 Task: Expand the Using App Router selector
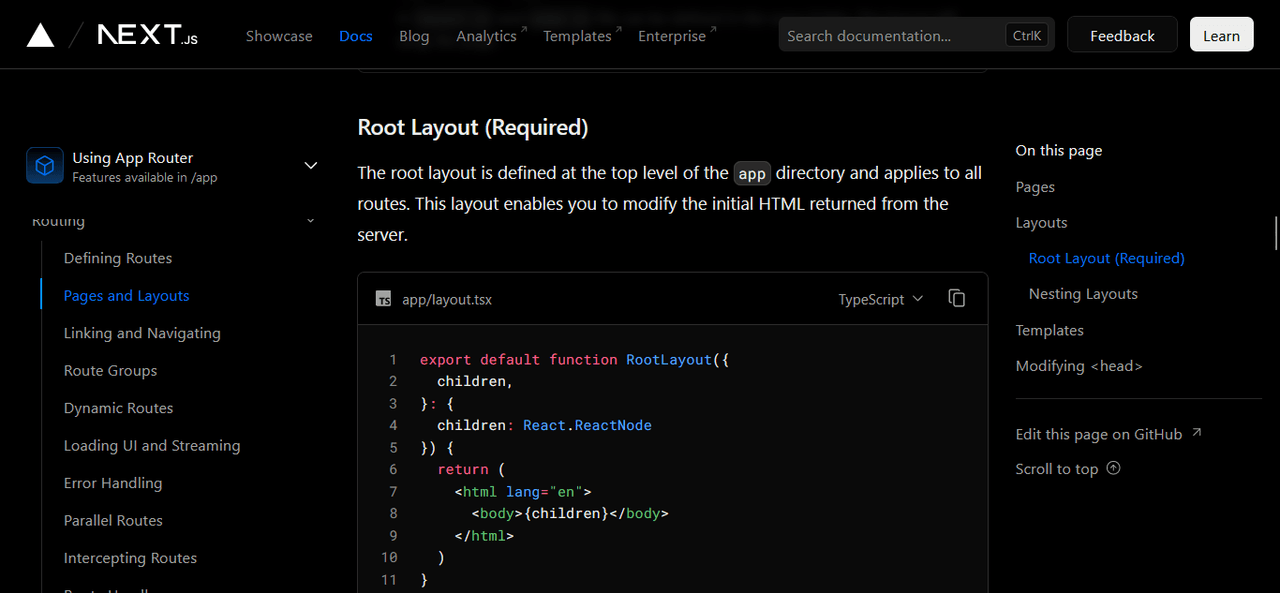(x=310, y=166)
